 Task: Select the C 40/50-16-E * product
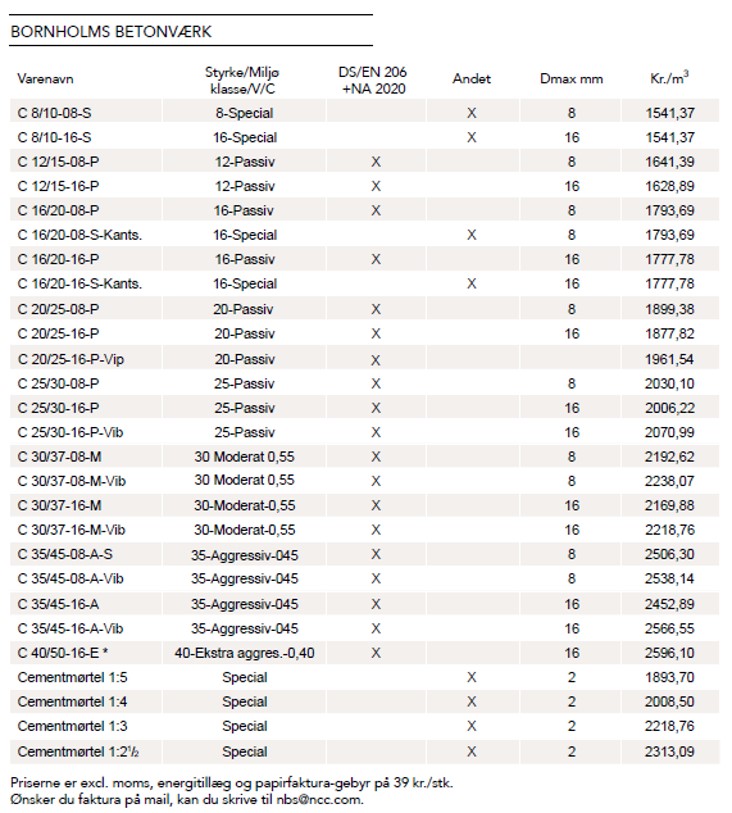(63, 653)
